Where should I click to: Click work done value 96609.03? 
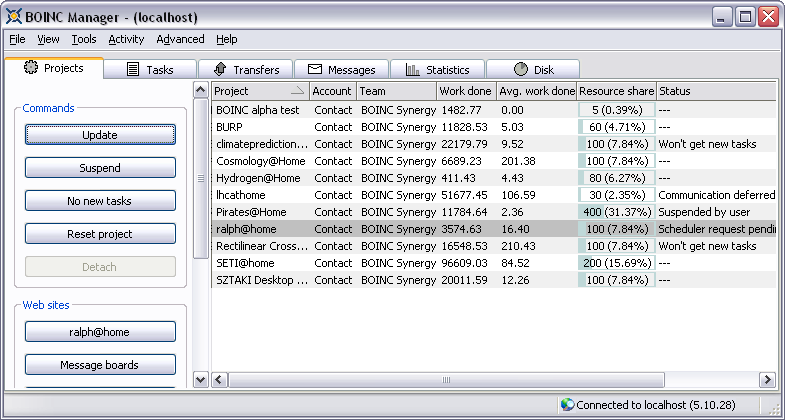(464, 263)
